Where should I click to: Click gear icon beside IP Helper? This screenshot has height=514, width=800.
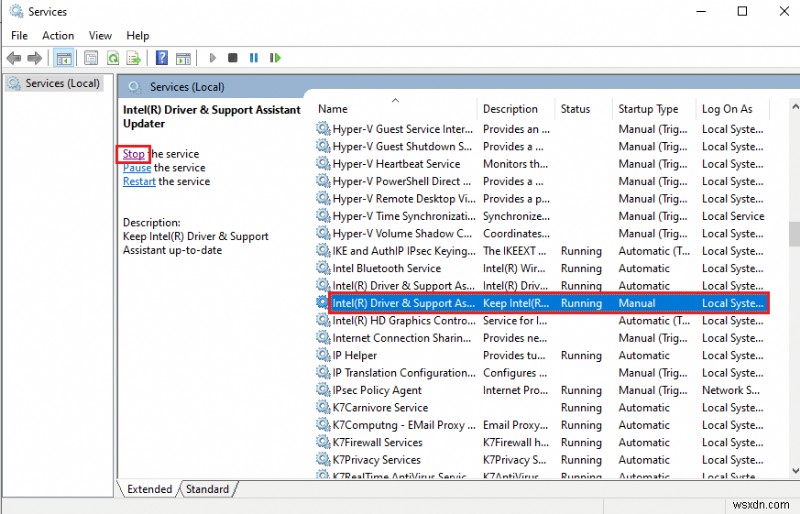click(x=323, y=355)
